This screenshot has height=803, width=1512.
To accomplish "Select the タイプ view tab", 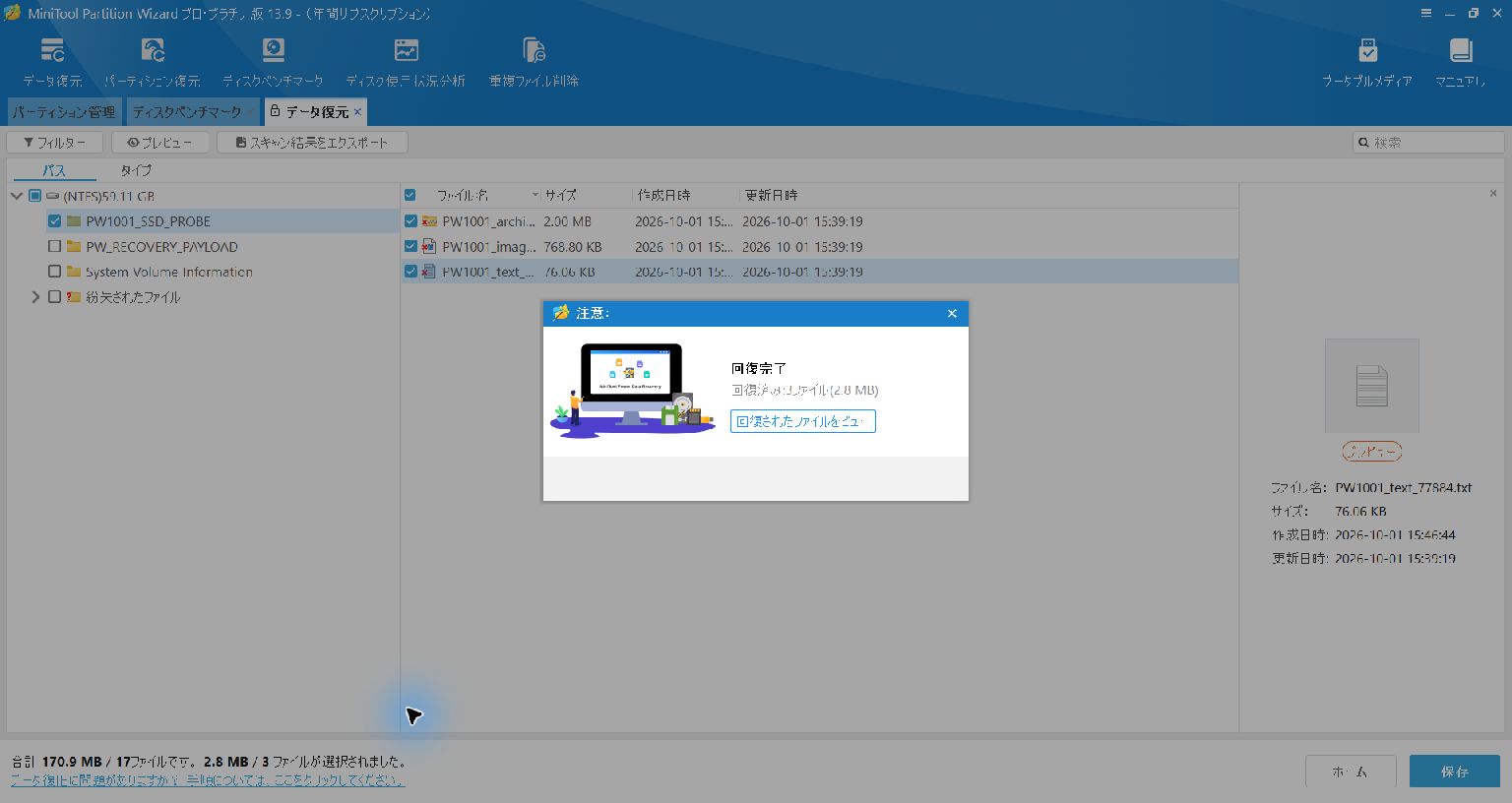I will click(136, 170).
